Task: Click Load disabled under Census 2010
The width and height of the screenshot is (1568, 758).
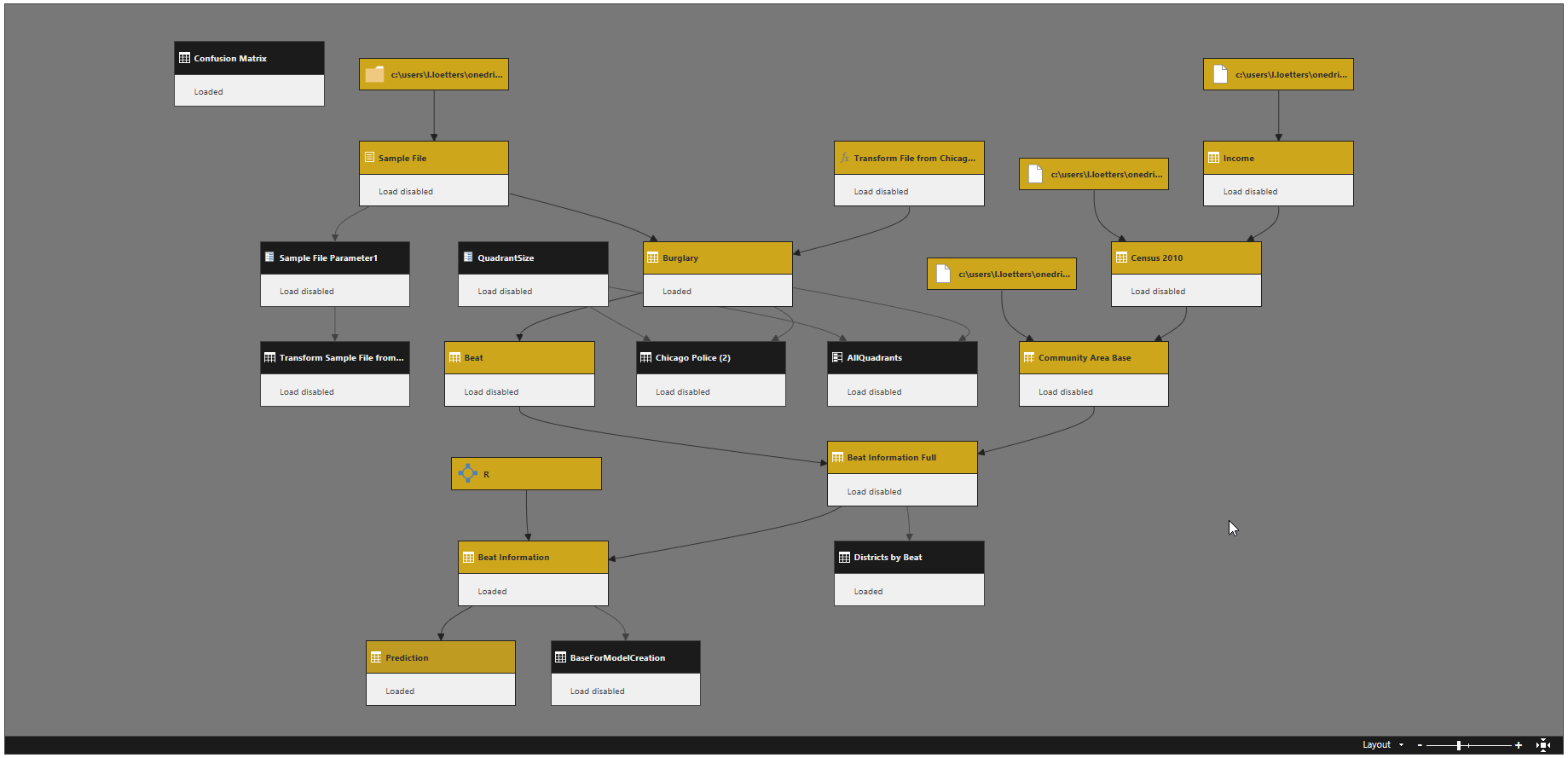Action: tap(1158, 291)
